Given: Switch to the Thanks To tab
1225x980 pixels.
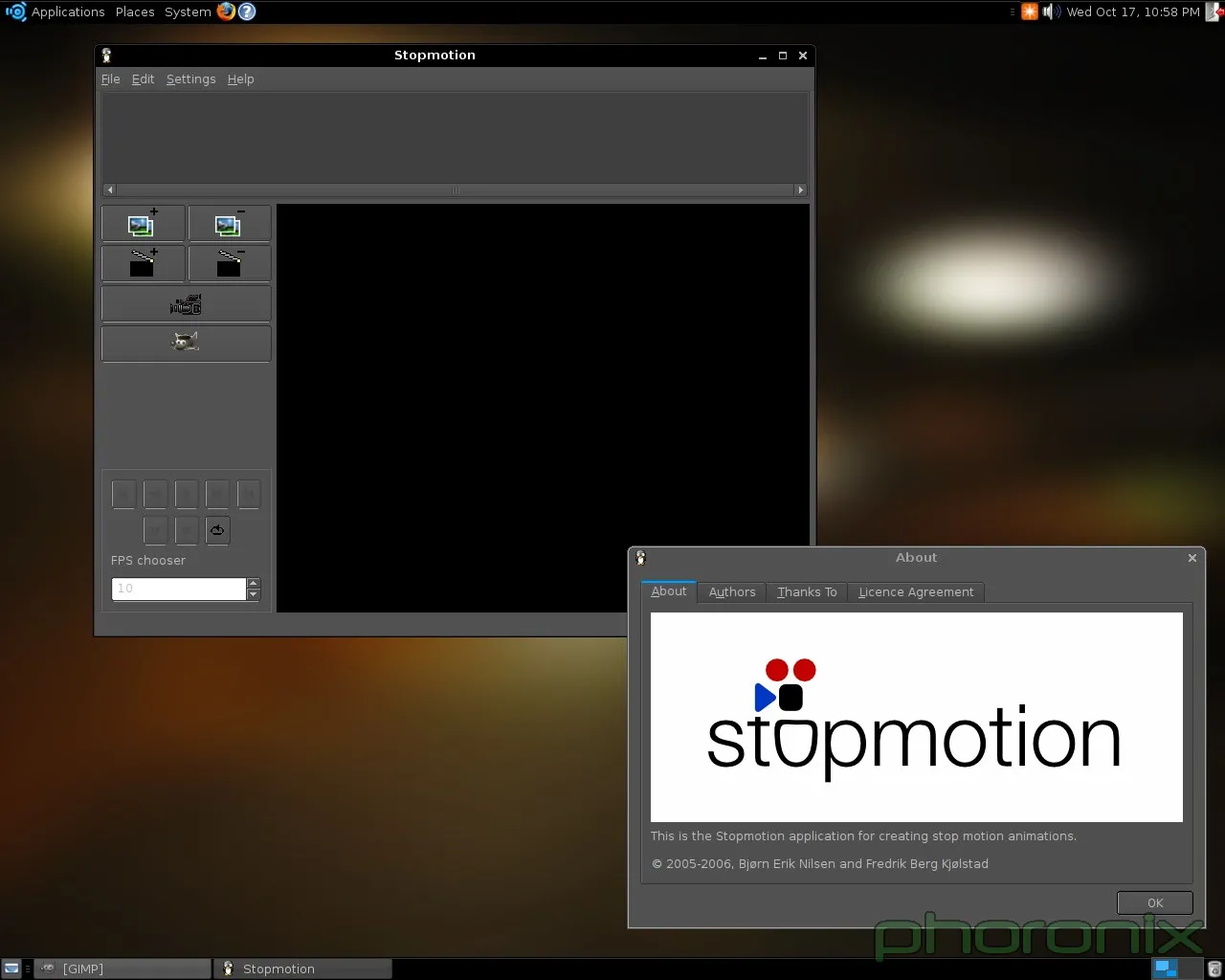Looking at the screenshot, I should coord(807,592).
